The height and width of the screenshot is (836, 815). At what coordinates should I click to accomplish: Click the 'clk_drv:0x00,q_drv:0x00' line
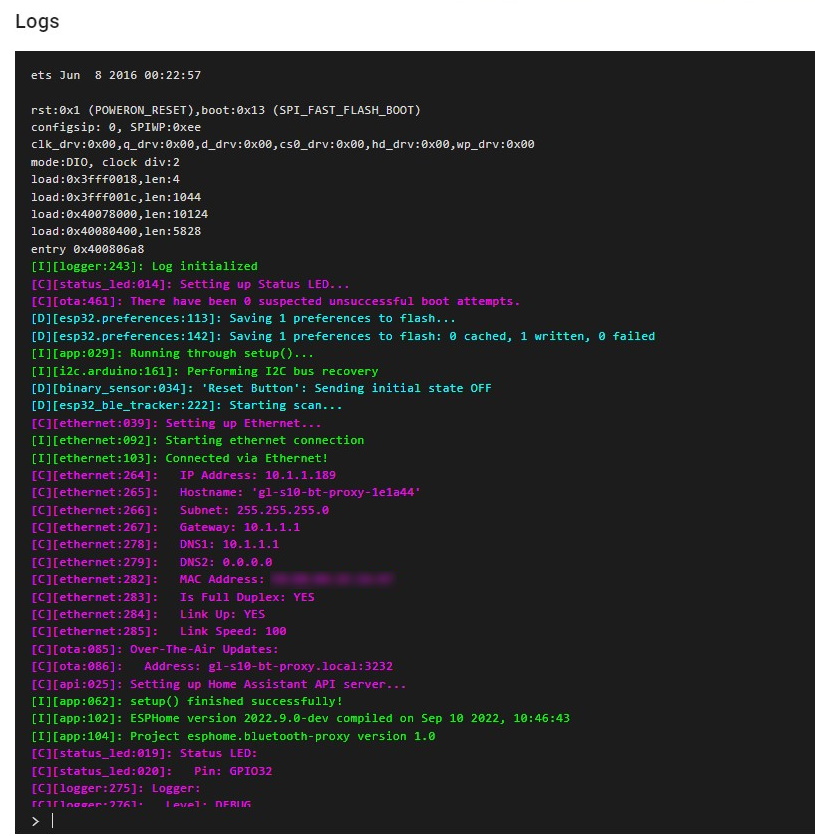[x=283, y=144]
